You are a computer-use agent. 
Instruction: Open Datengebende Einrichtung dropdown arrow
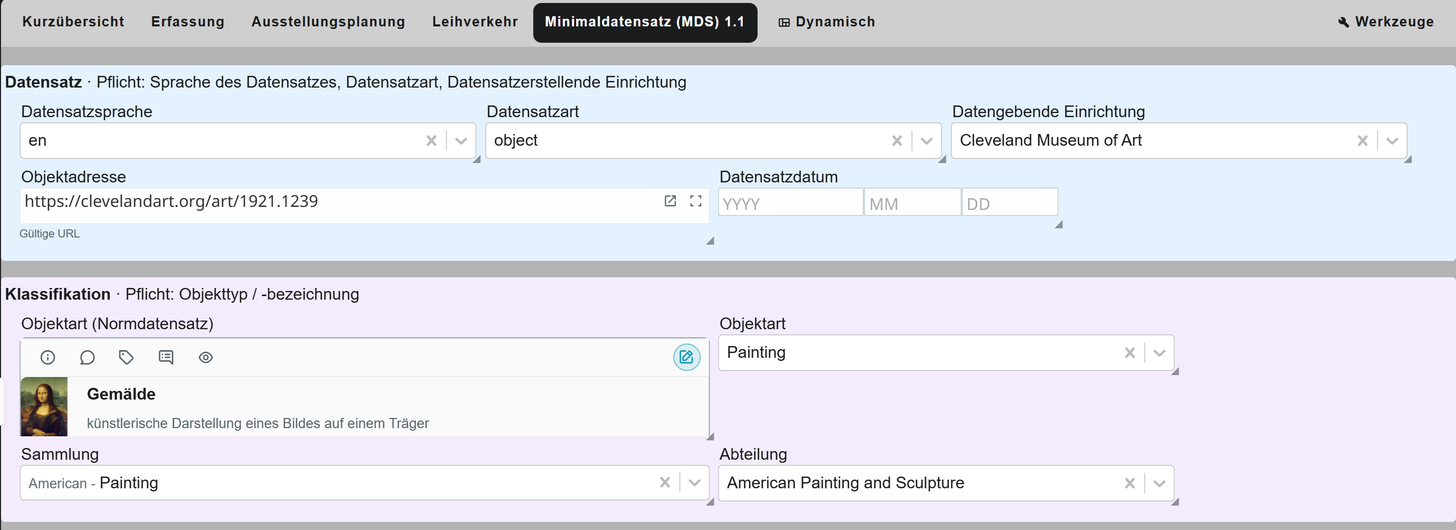pos(1392,141)
